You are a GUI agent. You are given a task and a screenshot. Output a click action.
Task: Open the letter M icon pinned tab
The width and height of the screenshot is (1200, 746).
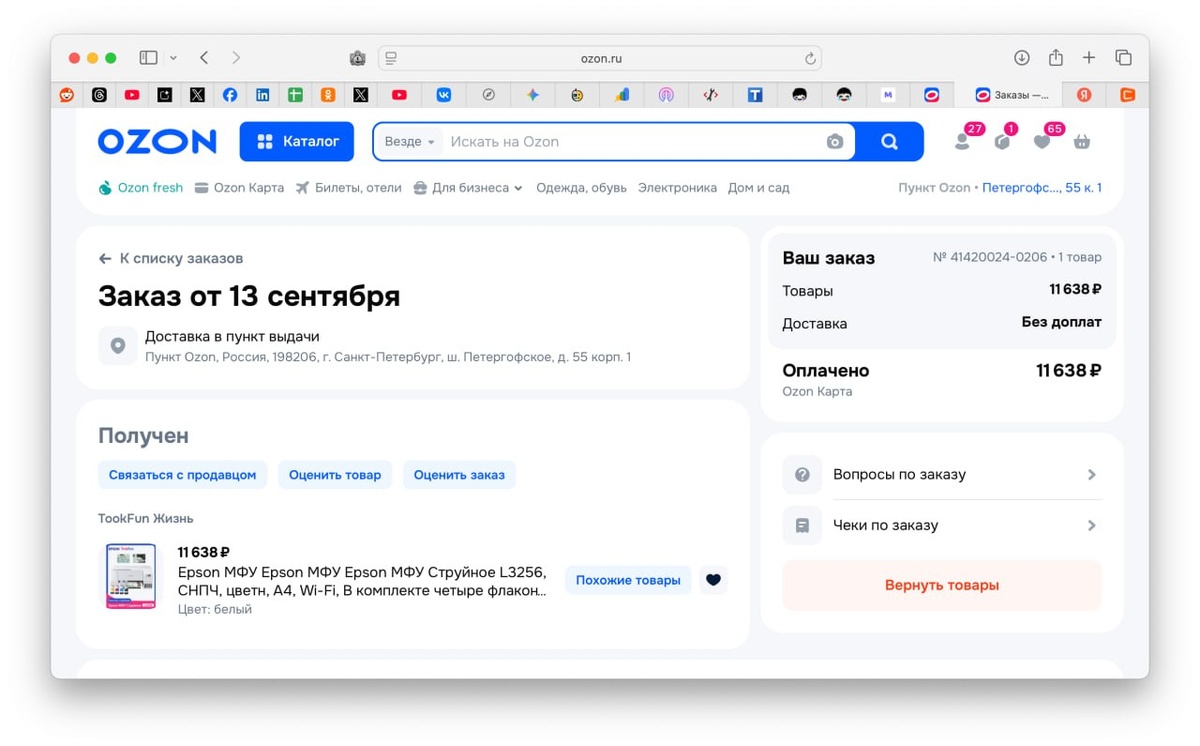(888, 95)
